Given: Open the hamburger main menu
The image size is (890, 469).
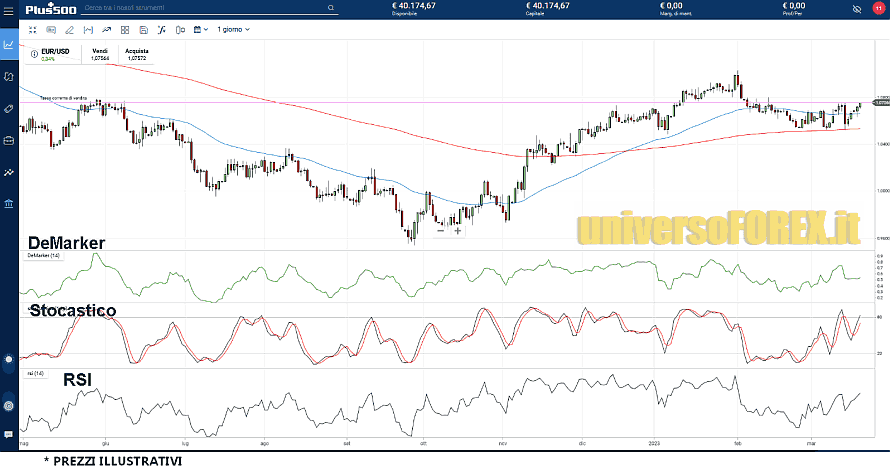Looking at the screenshot, I should [x=8, y=8].
